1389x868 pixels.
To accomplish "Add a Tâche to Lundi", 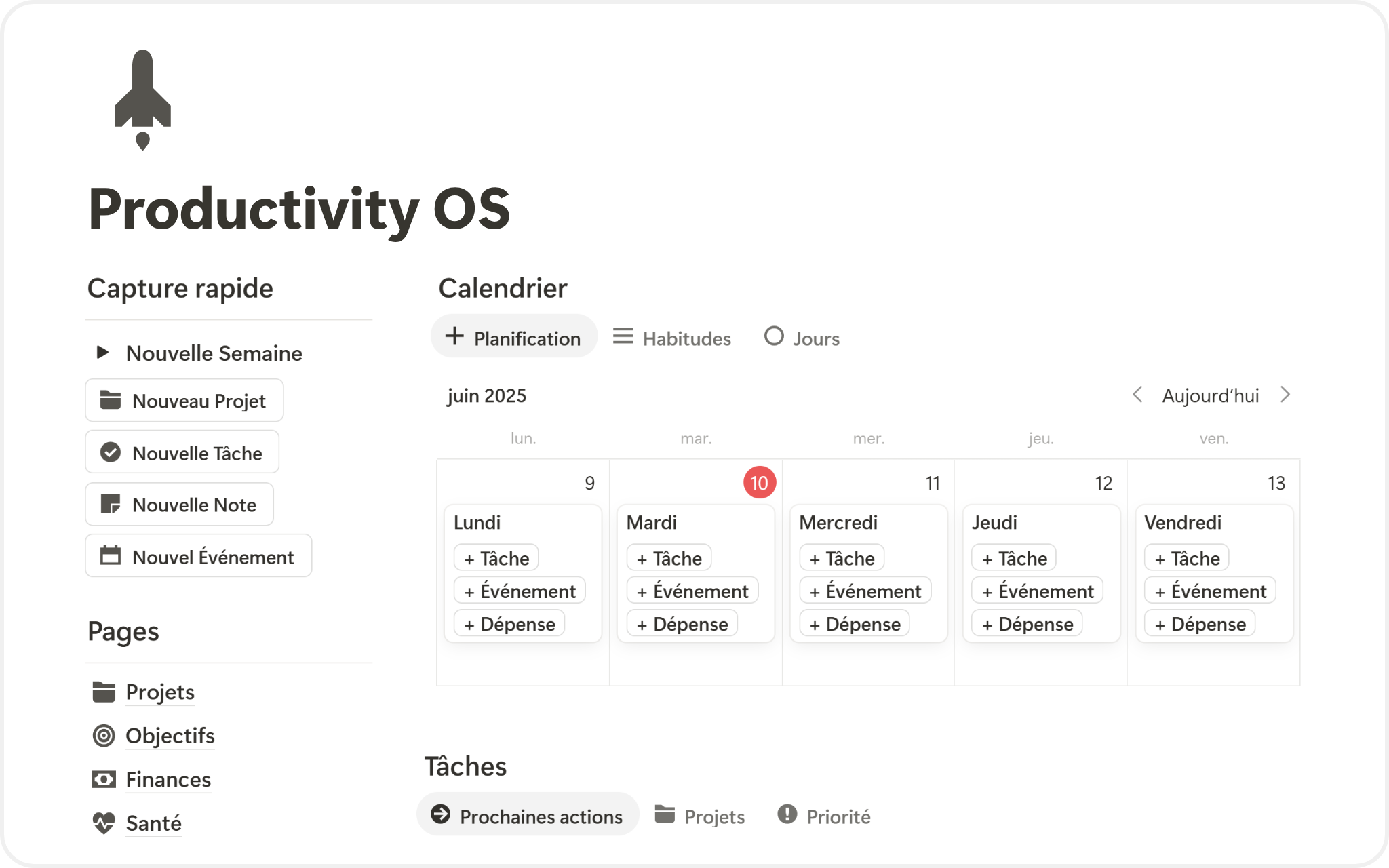I will (496, 558).
